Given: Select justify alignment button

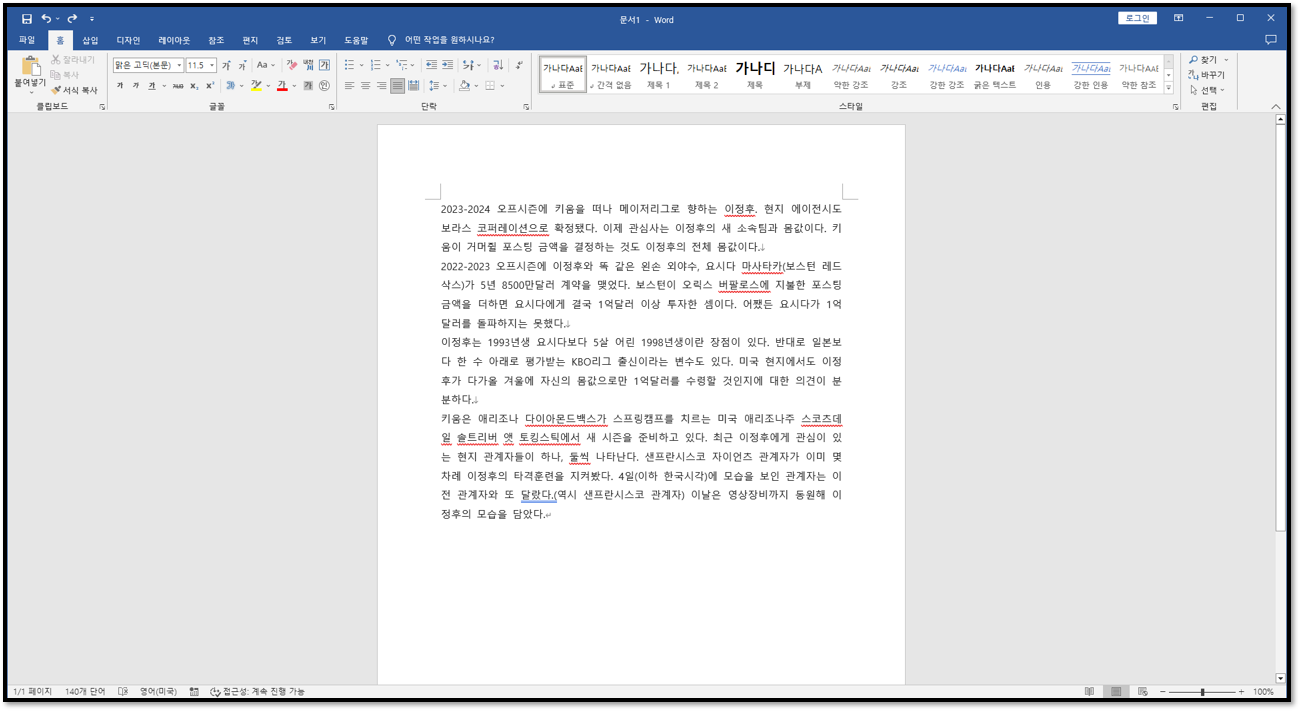Looking at the screenshot, I should click(397, 86).
